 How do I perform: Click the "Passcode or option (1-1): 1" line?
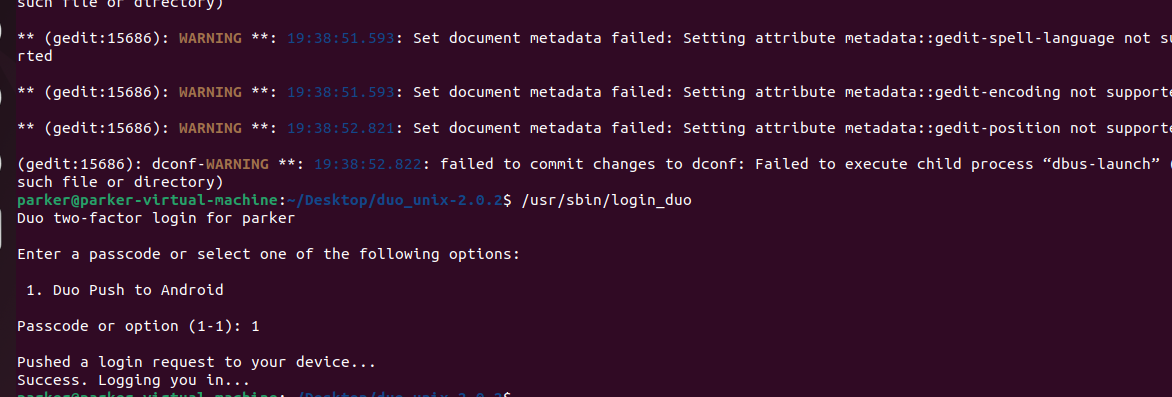pos(138,326)
